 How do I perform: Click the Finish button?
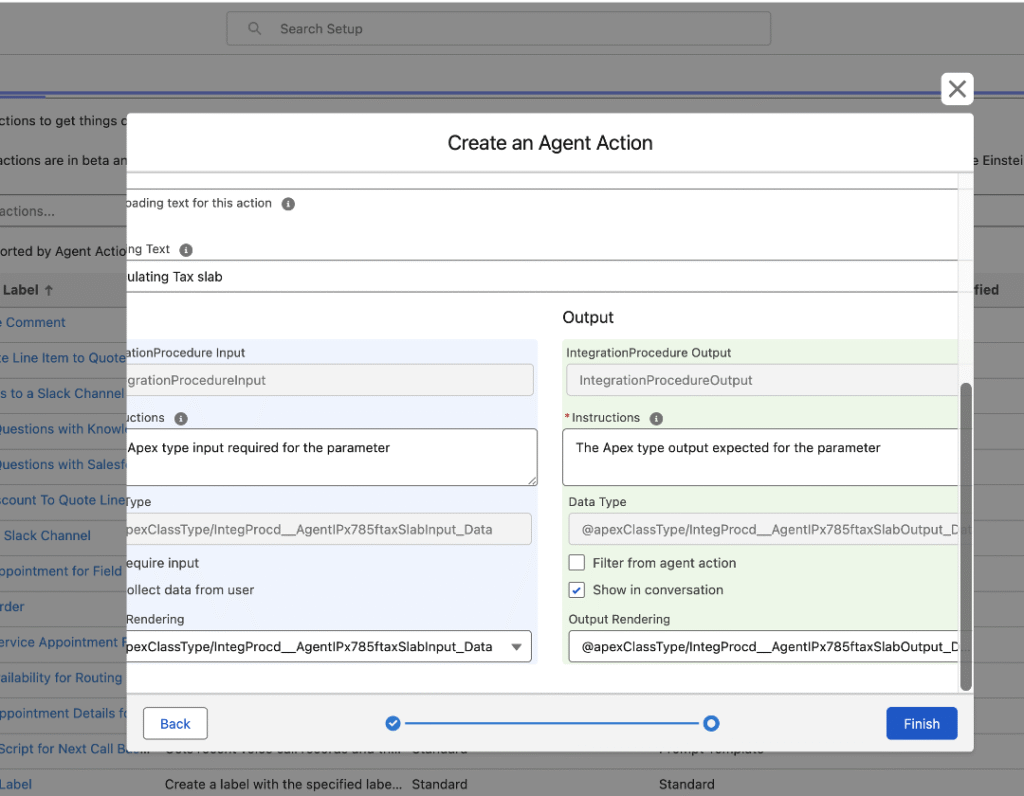921,724
